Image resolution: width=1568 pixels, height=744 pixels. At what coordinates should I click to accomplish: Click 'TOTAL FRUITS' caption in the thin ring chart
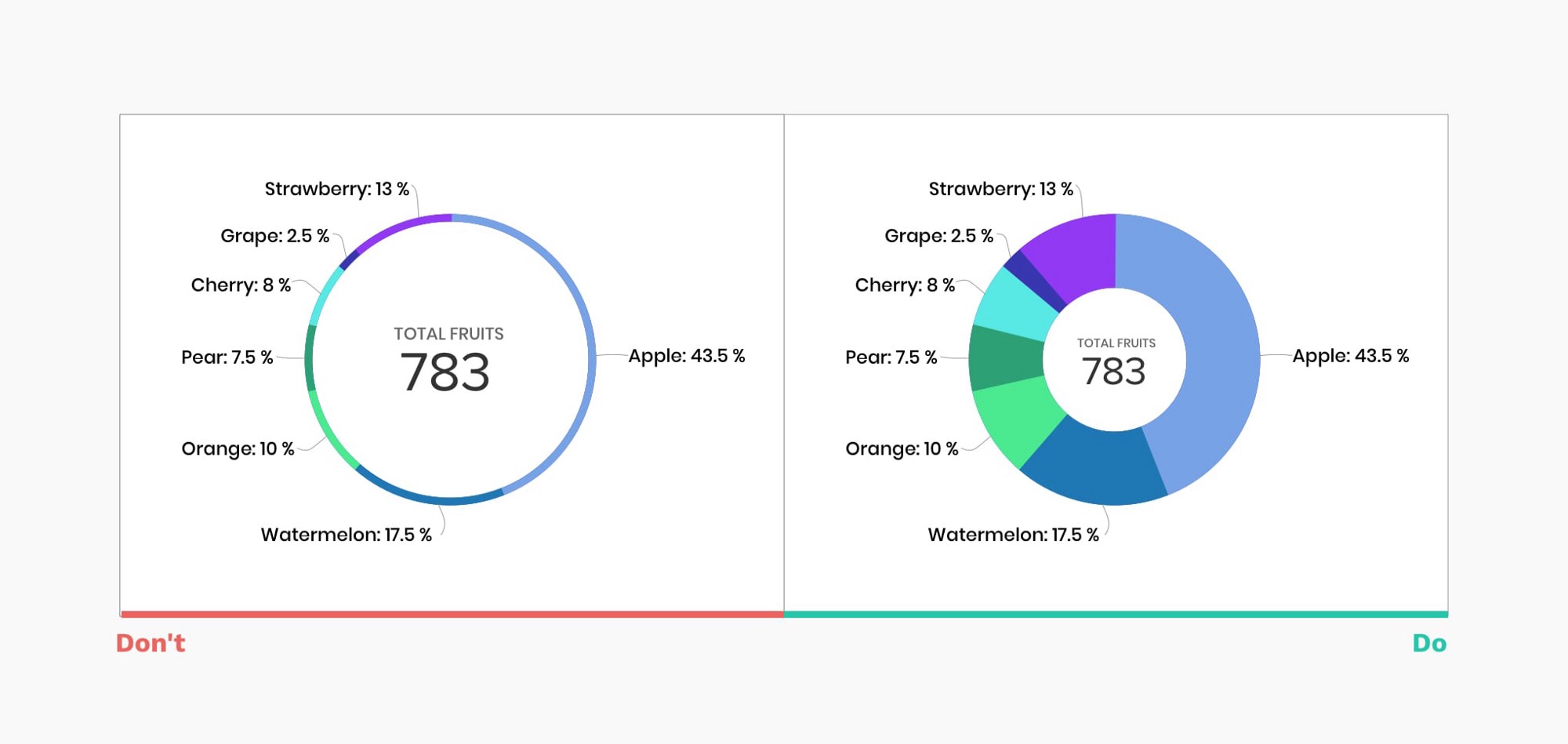448,334
